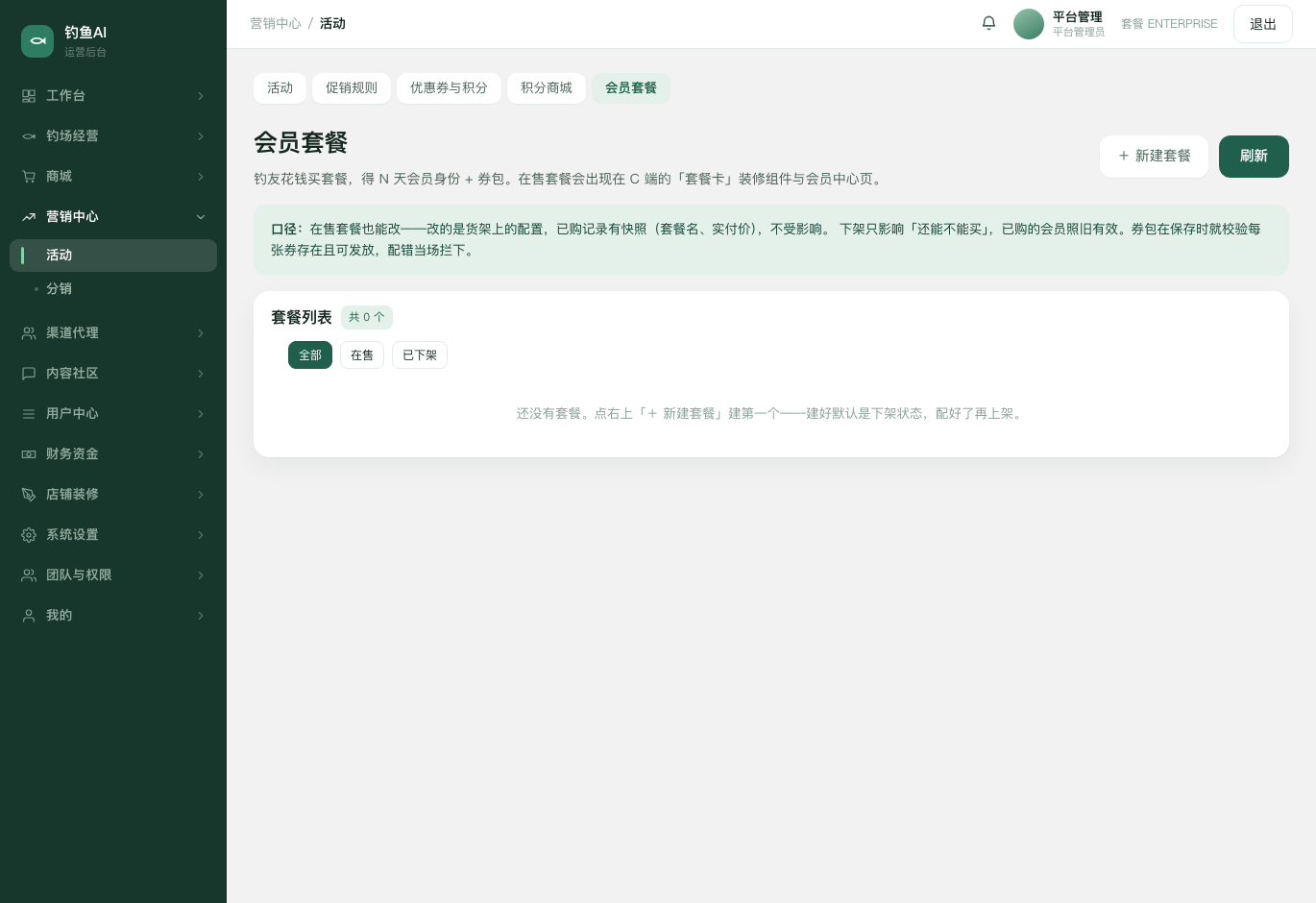1316x903 pixels.
Task: Click the 系统设置 gear icon
Action: pos(29,535)
